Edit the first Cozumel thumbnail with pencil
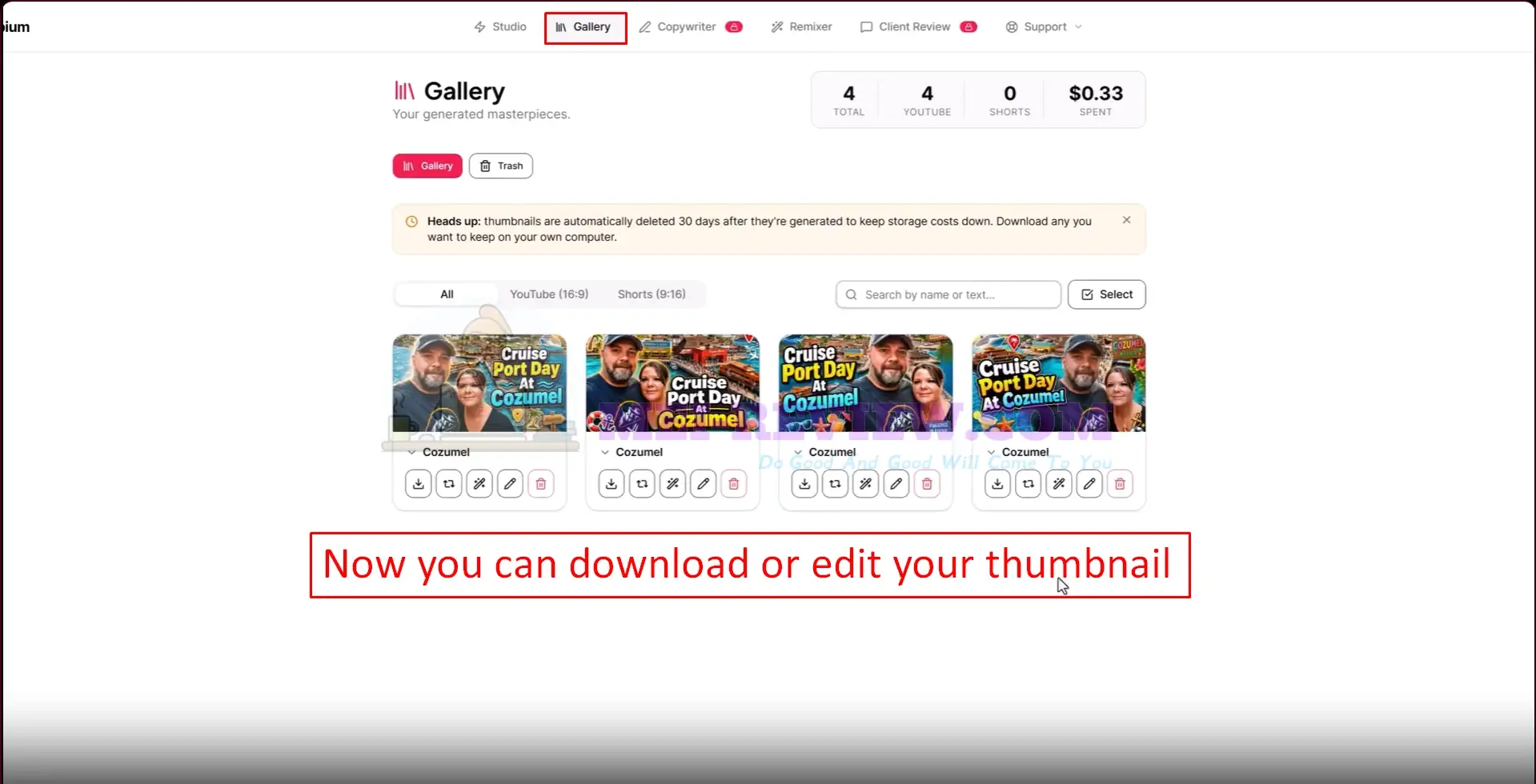The width and height of the screenshot is (1536, 784). click(x=510, y=484)
